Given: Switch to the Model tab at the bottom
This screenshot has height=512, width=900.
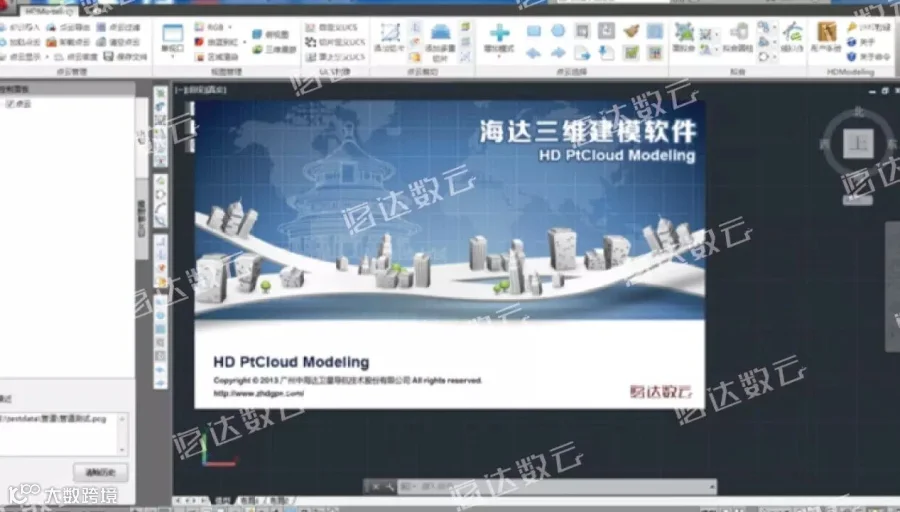Looking at the screenshot, I should point(222,501).
